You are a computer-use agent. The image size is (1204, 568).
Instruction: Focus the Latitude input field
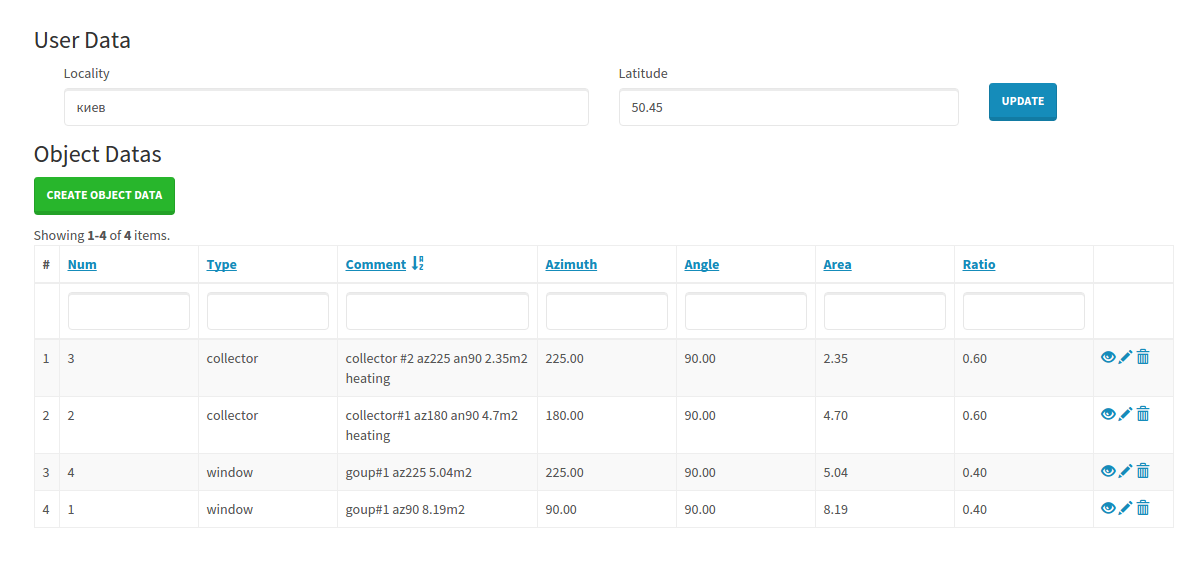coord(789,107)
